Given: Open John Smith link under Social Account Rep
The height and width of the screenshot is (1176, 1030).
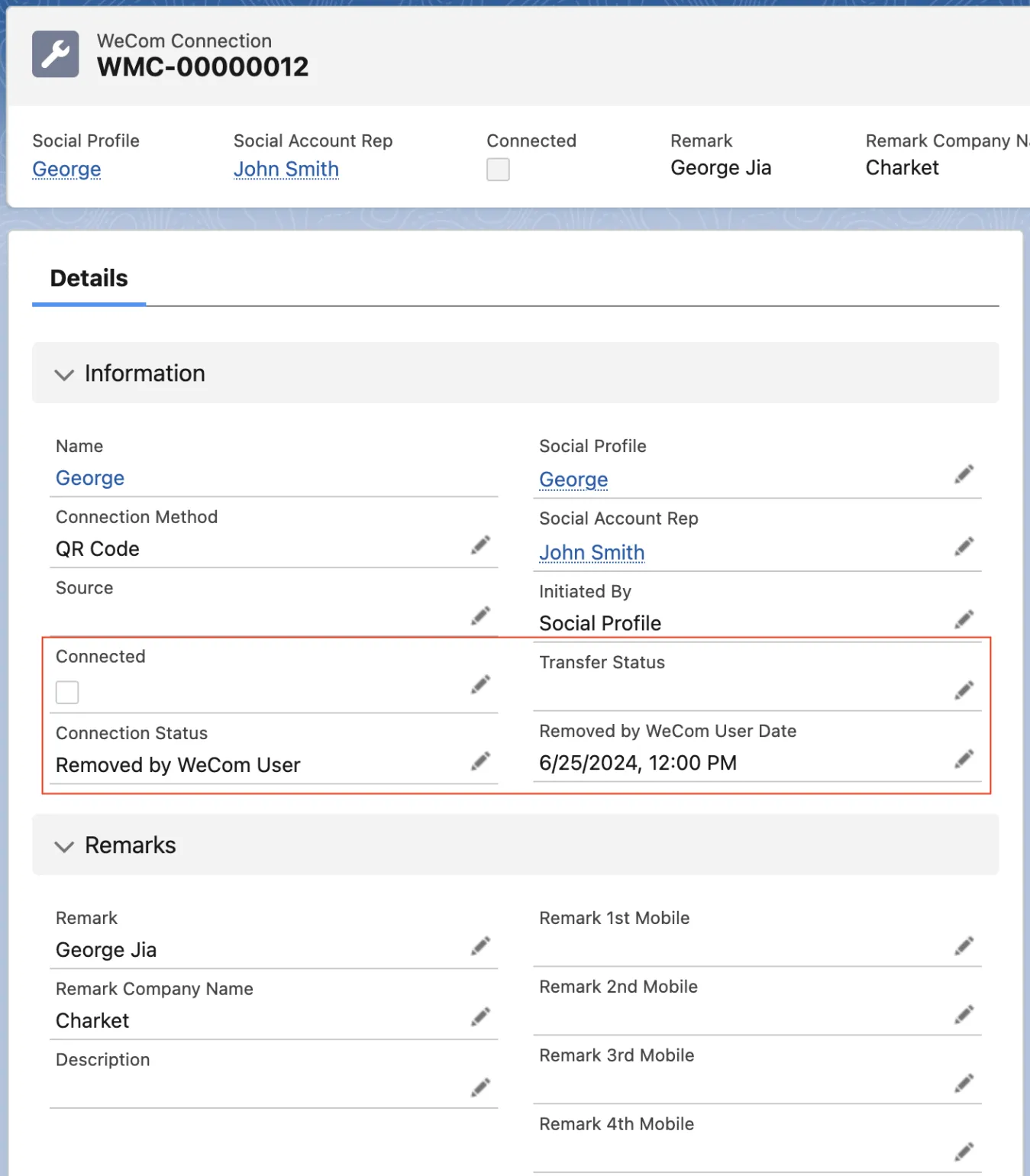Looking at the screenshot, I should pos(592,552).
